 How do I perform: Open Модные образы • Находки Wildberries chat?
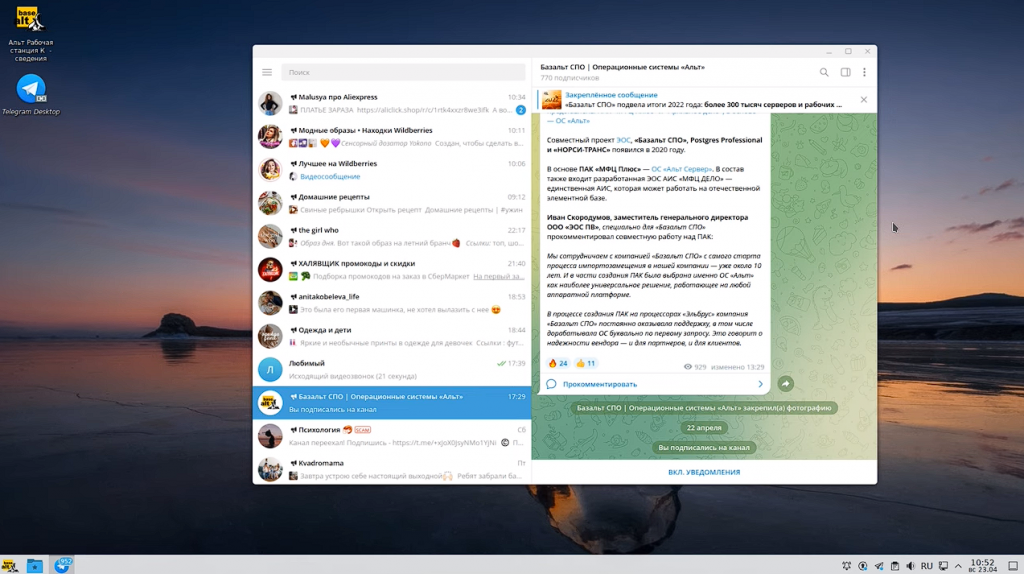(x=392, y=136)
